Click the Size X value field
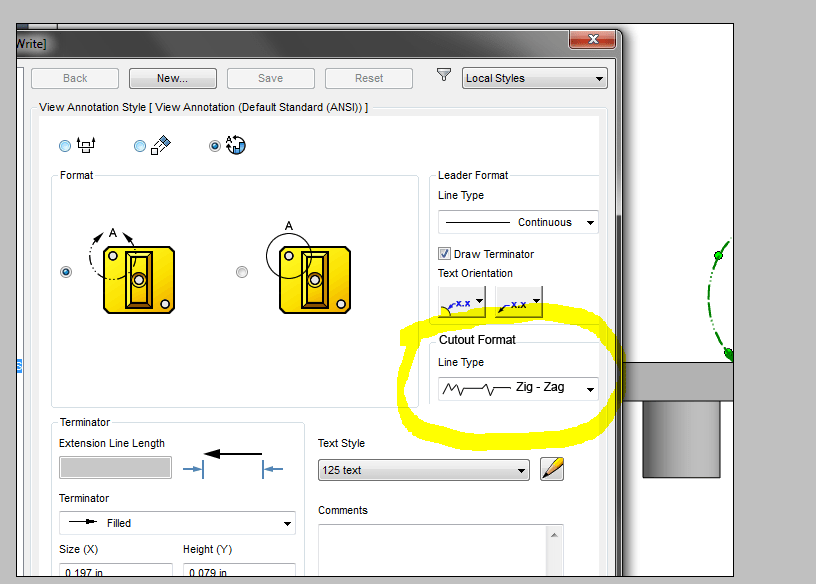 [x=114, y=571]
